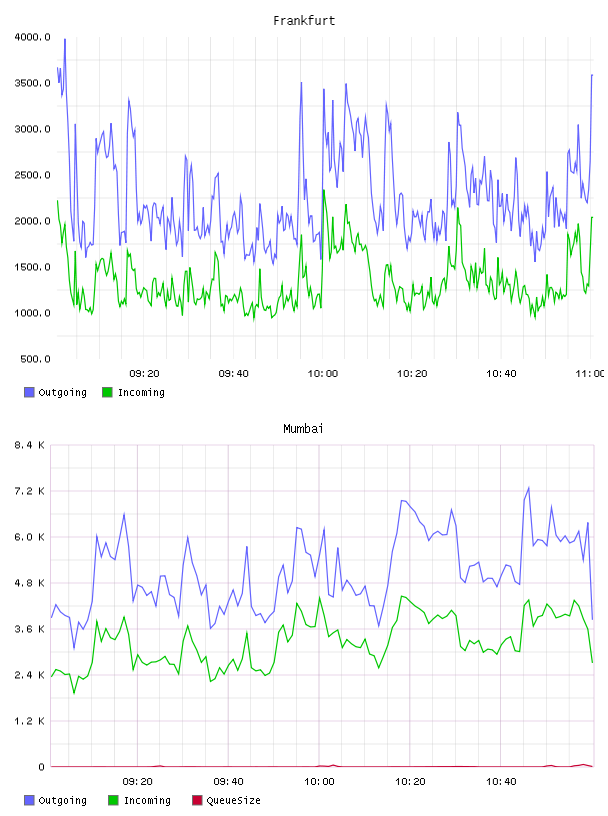
Task: Click the 2000.0 y-axis value on Frankfurt
Action: pyautogui.click(x=32, y=221)
